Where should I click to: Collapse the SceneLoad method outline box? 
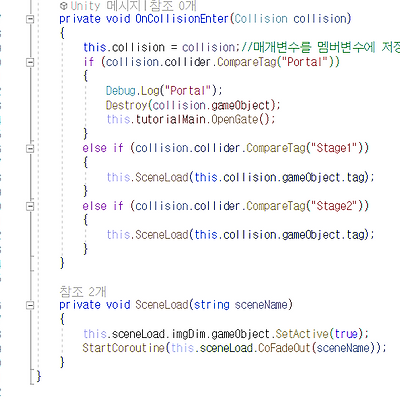tap(30, 305)
